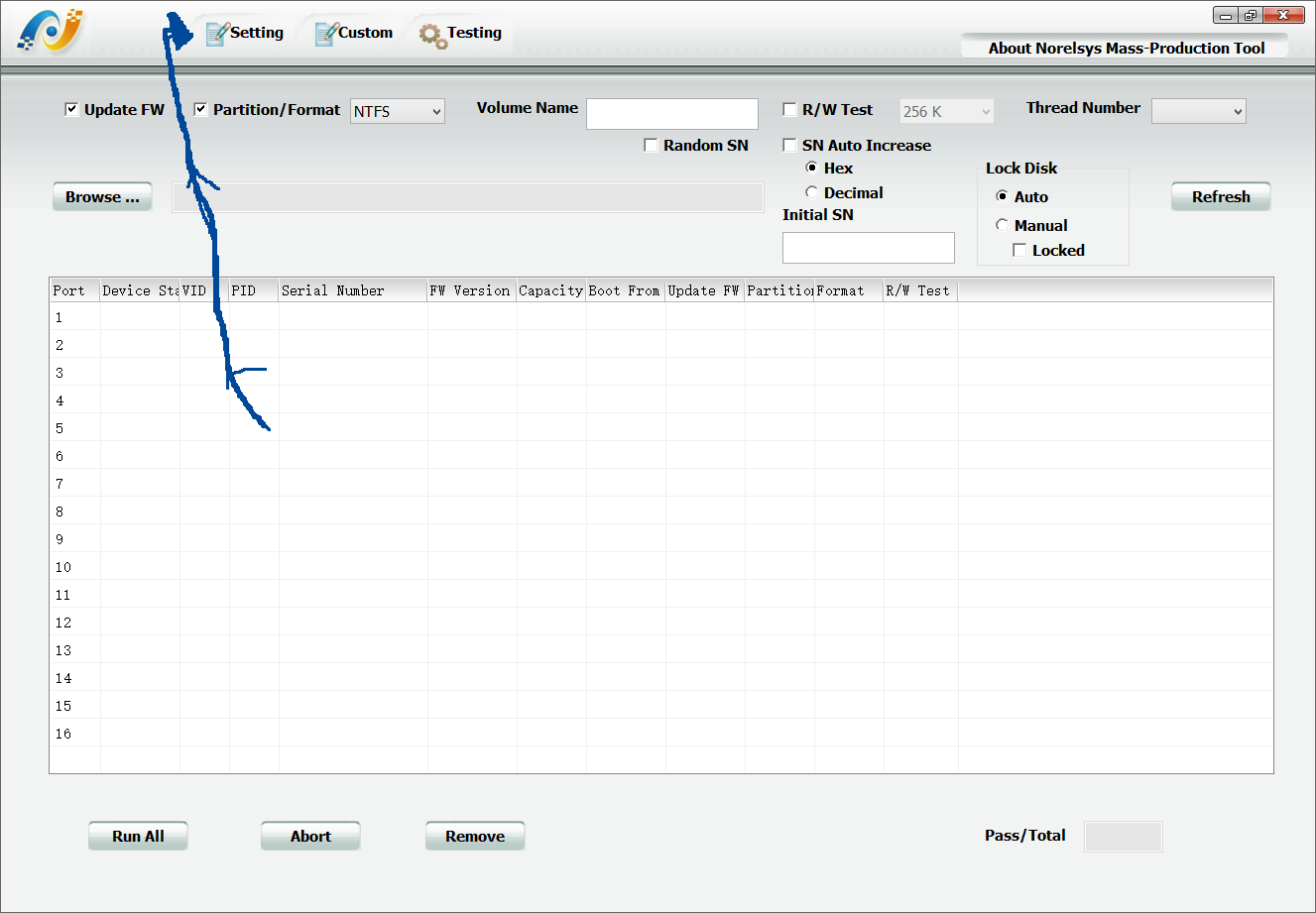Click the R/W Test column header
This screenshot has height=913, width=1316.
[x=920, y=290]
